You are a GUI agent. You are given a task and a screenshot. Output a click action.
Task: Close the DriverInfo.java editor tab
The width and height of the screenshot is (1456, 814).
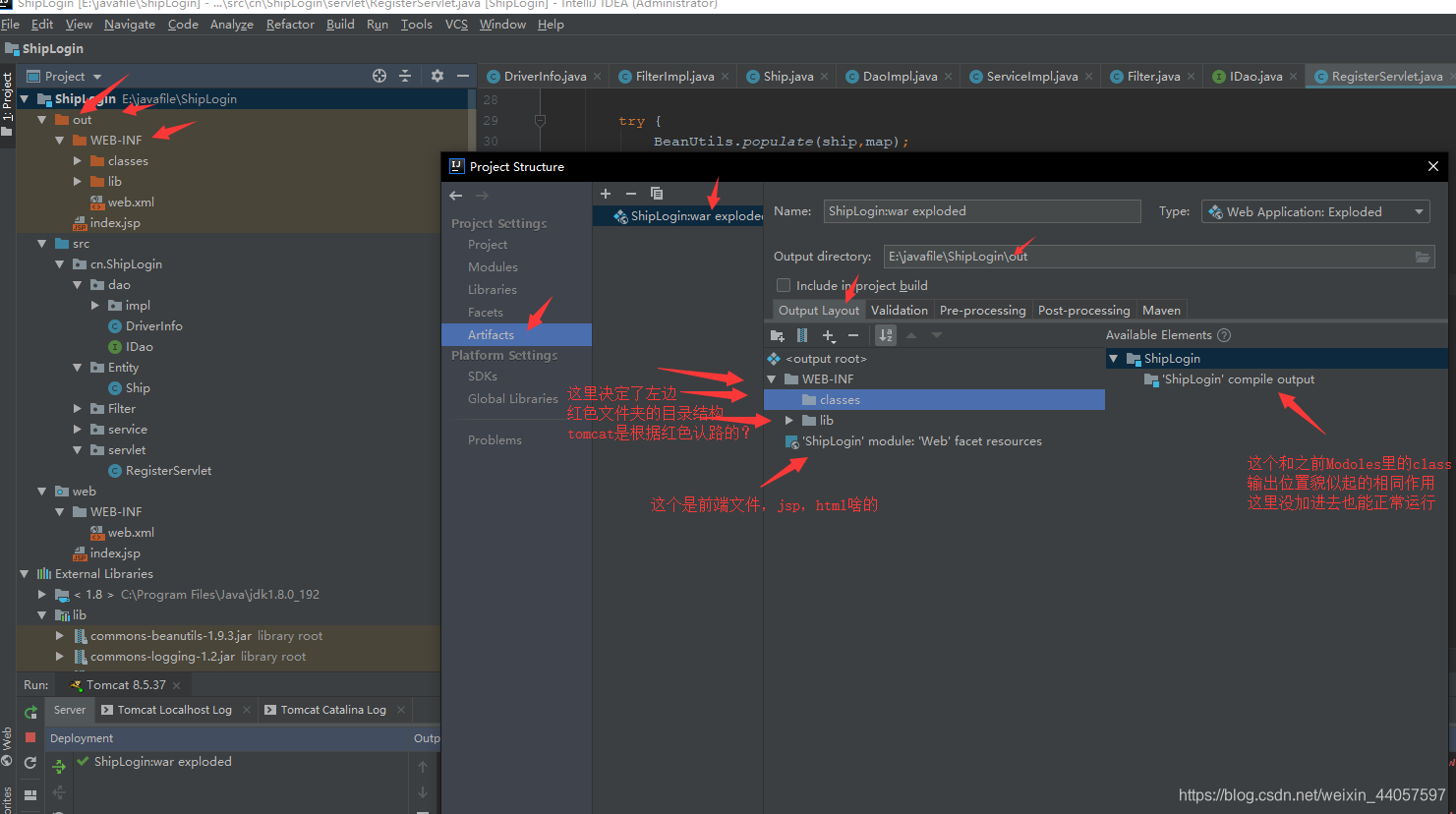click(x=597, y=77)
